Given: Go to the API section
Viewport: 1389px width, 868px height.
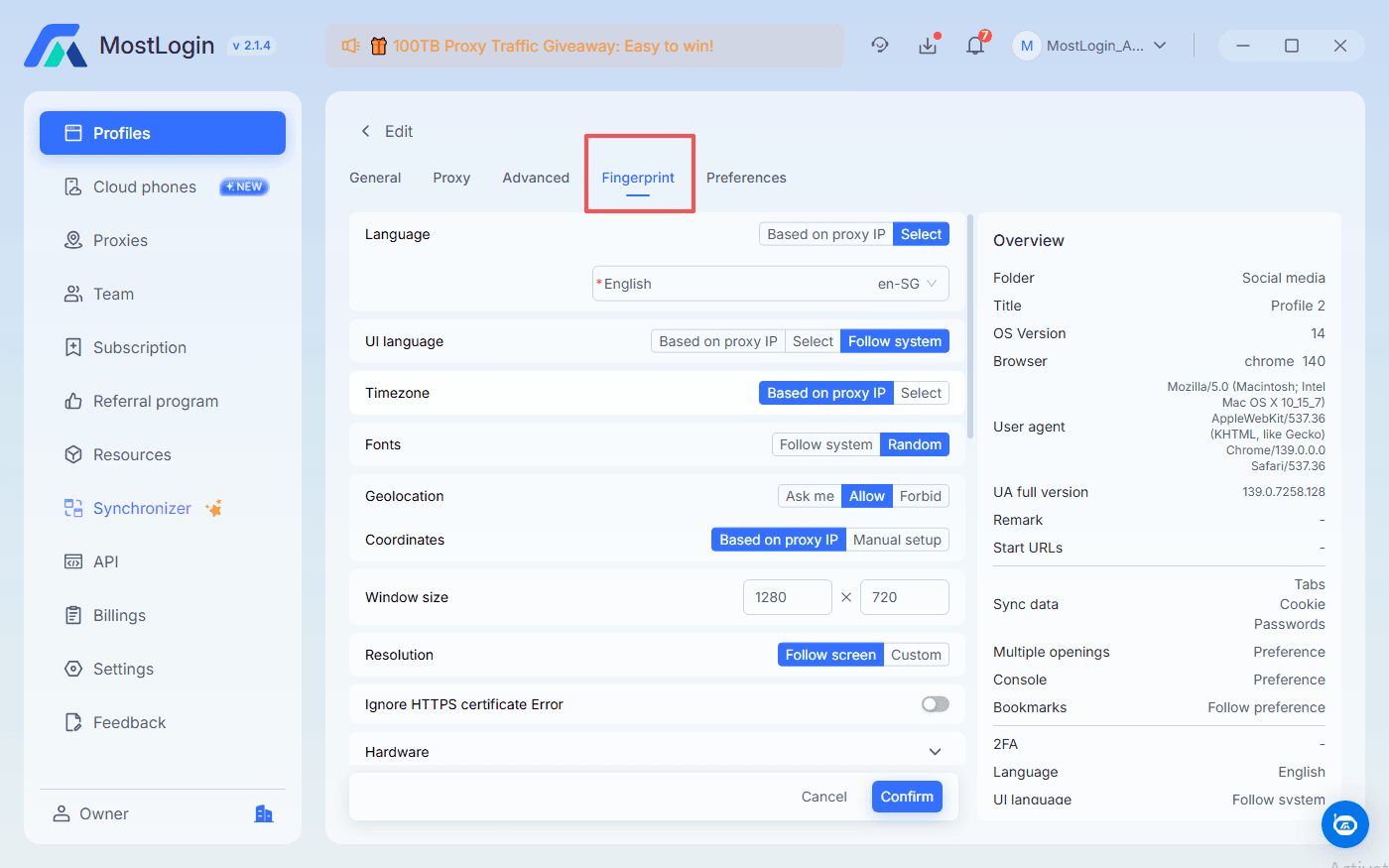Looking at the screenshot, I should (104, 561).
